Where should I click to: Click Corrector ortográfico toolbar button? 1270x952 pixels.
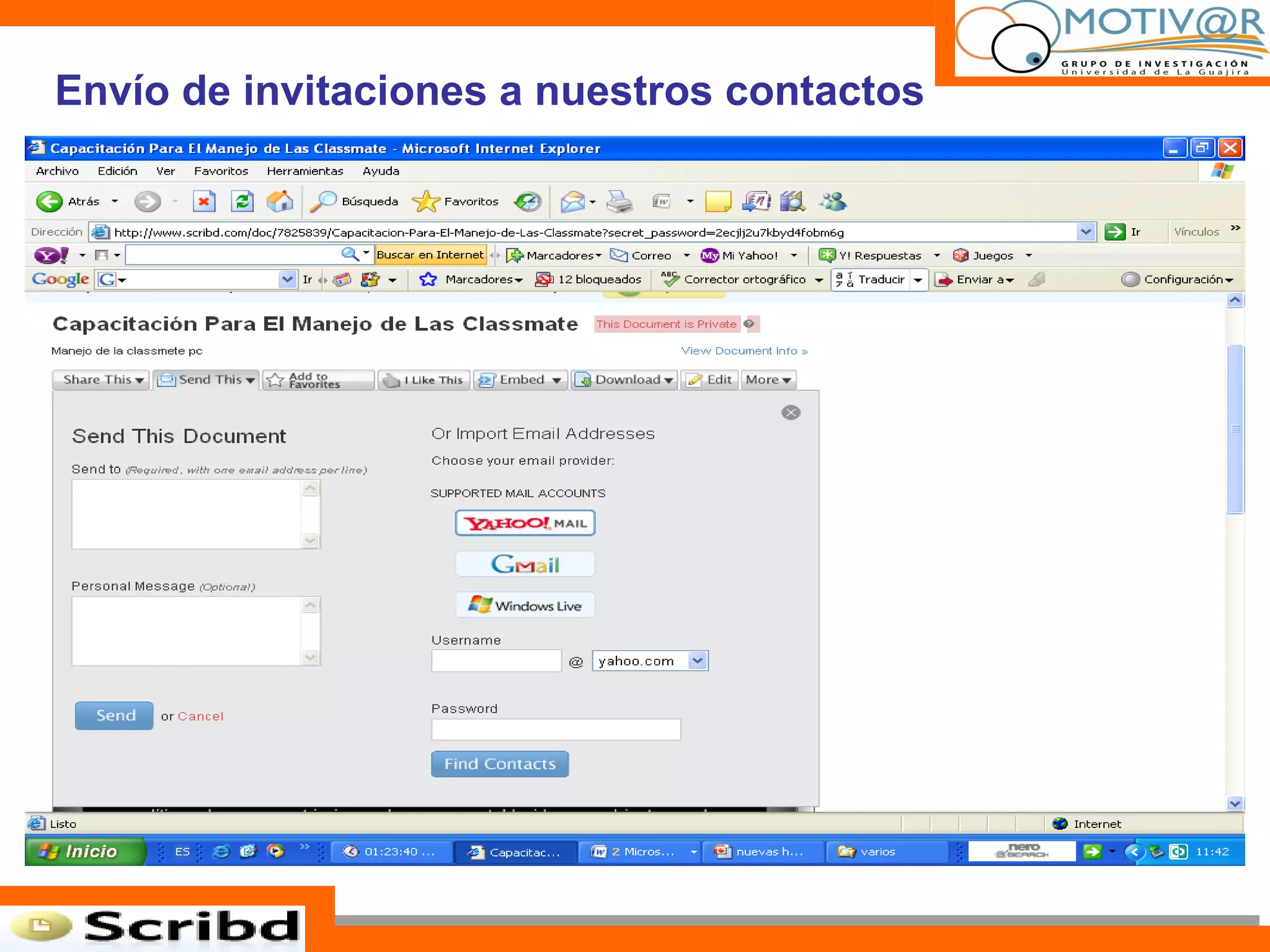pyautogui.click(x=735, y=280)
